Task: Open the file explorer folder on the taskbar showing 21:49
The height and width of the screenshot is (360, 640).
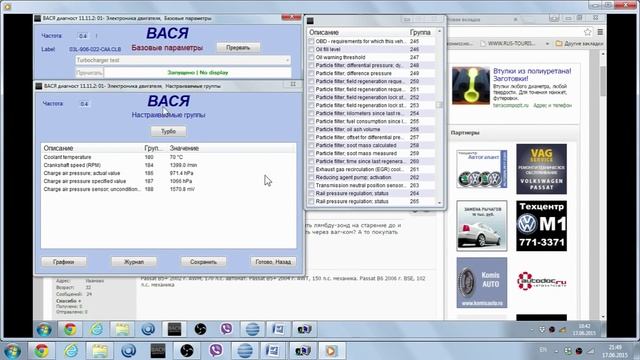Action: (x=100, y=351)
